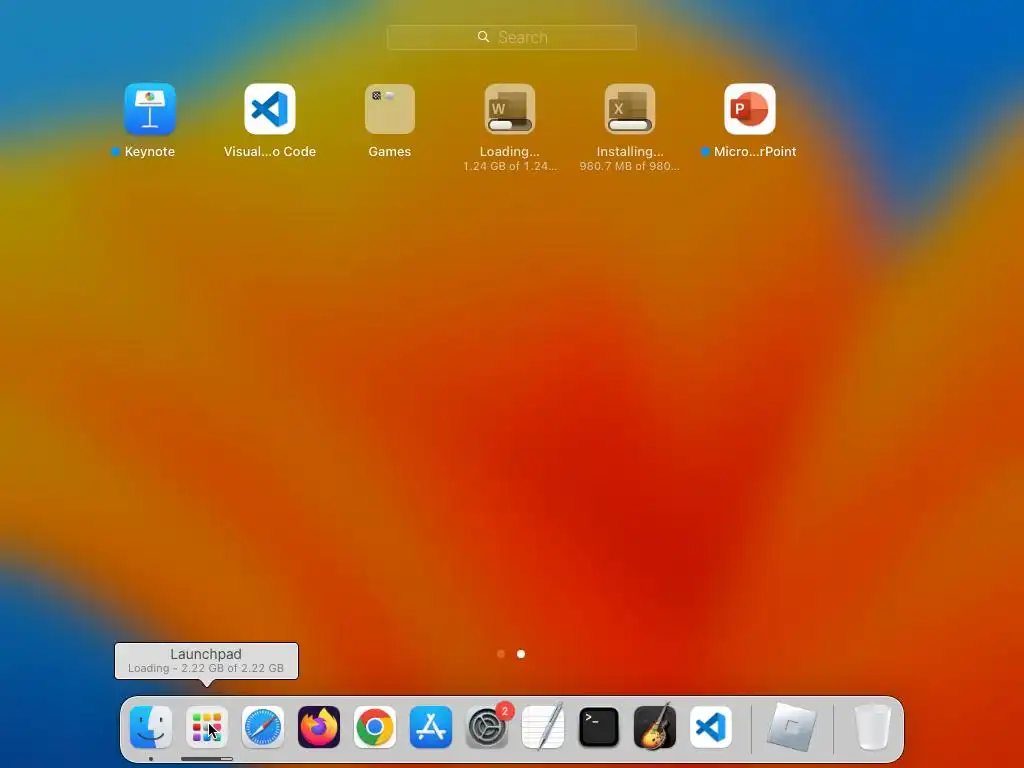Open TextEdit from the Dock
Viewport: 1024px width, 768px height.
pyautogui.click(x=543, y=727)
